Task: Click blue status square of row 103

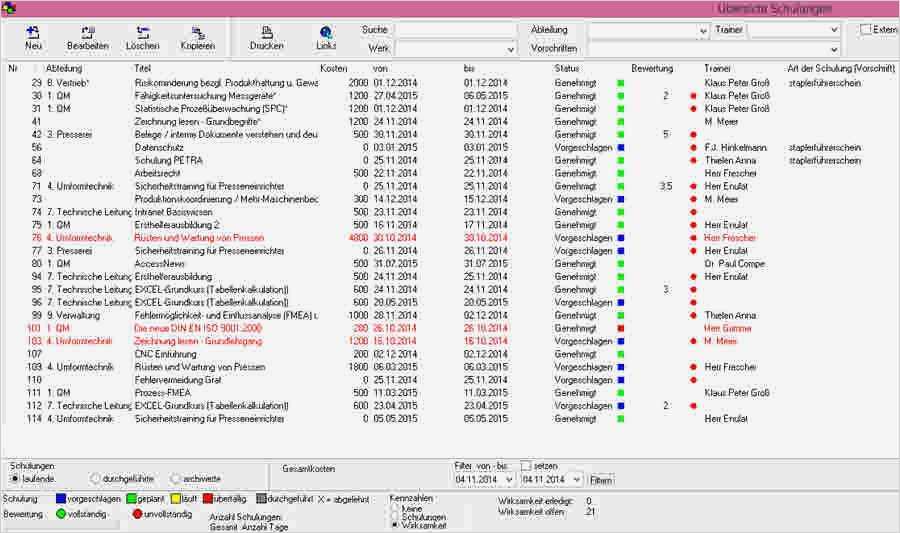Action: pos(620,341)
